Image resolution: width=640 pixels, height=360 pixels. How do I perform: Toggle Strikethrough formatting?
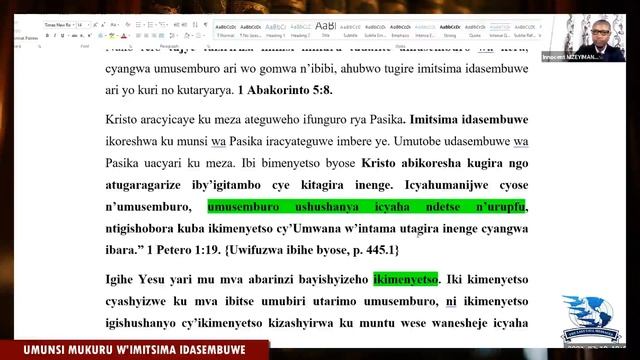coord(74,36)
